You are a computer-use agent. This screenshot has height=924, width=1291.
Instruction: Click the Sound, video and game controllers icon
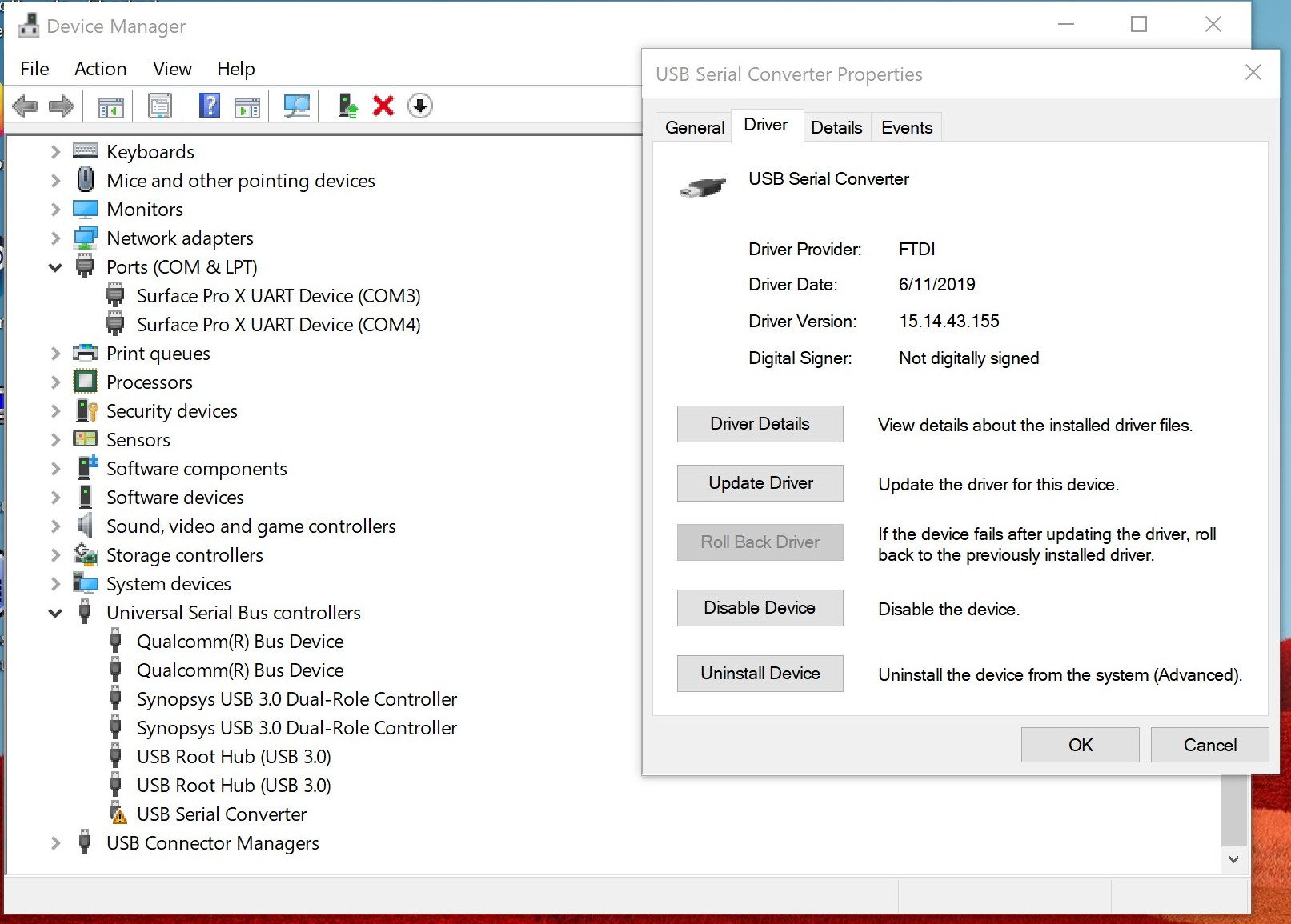[86, 526]
